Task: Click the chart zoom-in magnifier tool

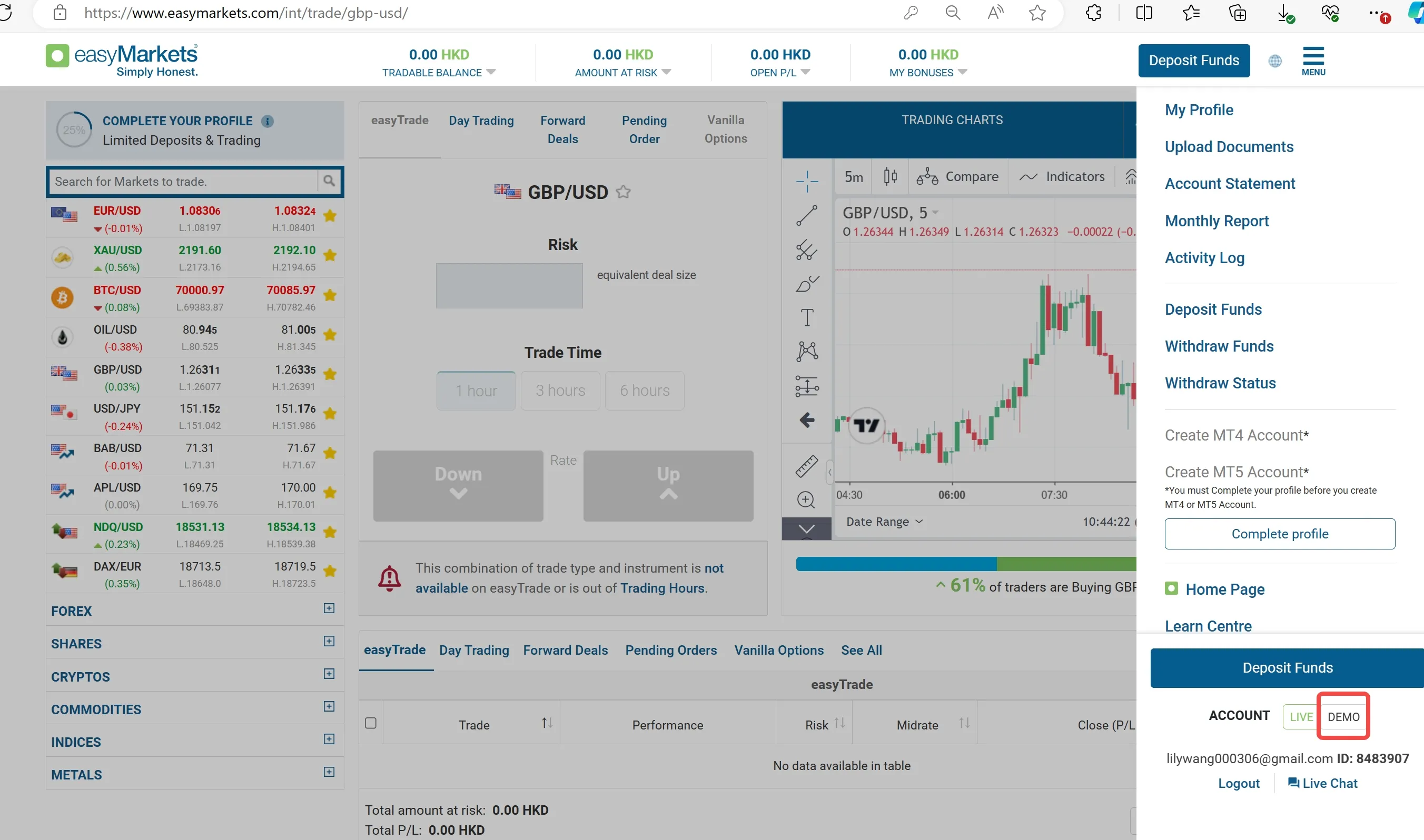Action: pyautogui.click(x=806, y=500)
